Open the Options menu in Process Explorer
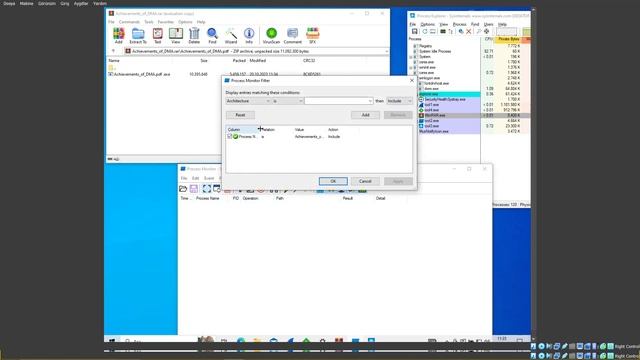The image size is (640, 360). 428,24
